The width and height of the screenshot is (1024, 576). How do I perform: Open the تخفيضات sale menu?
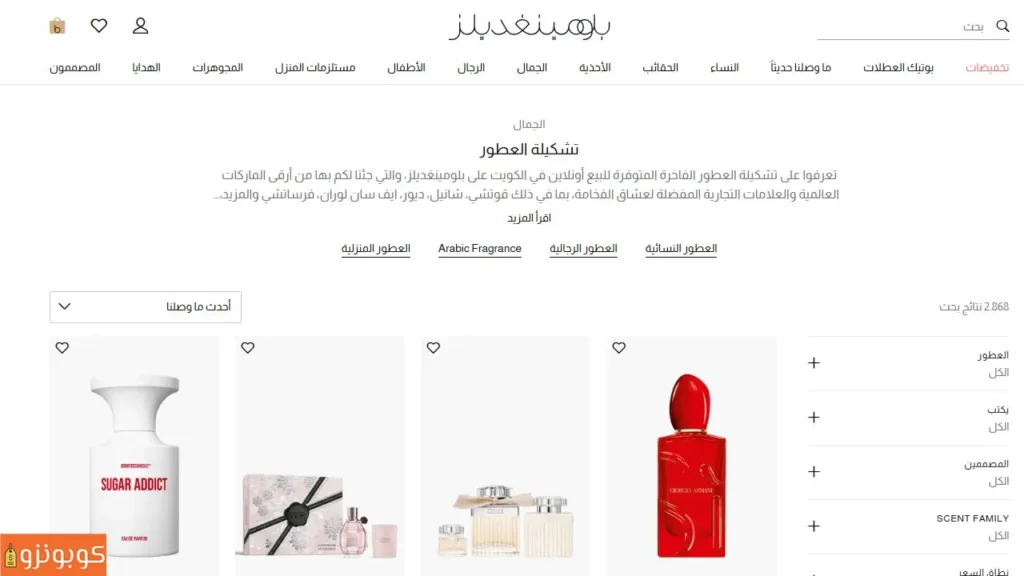coord(987,68)
